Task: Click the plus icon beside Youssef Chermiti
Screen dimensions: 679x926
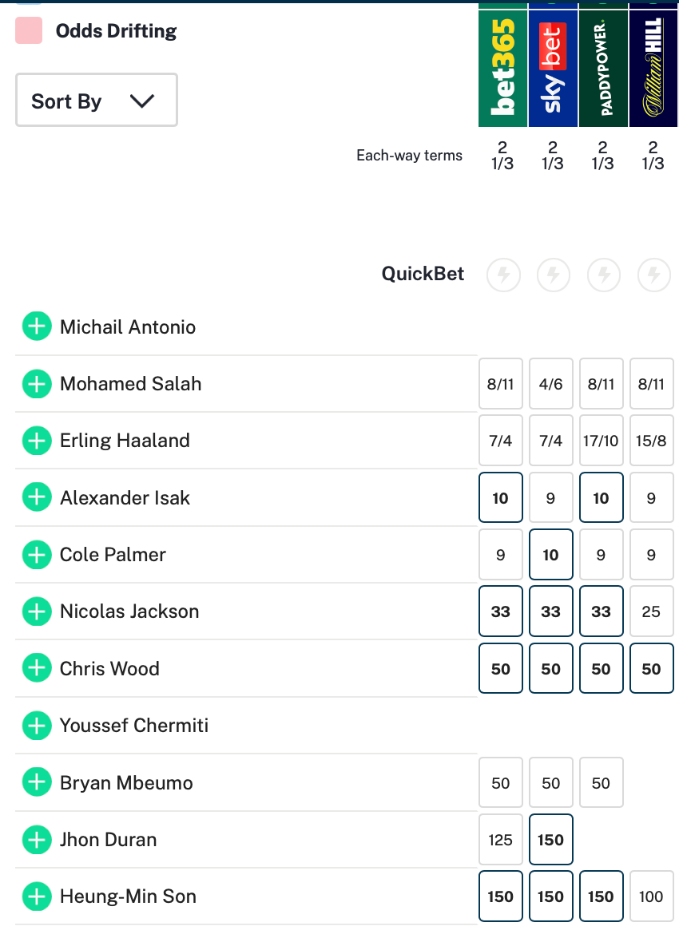Action: pyautogui.click(x=37, y=725)
